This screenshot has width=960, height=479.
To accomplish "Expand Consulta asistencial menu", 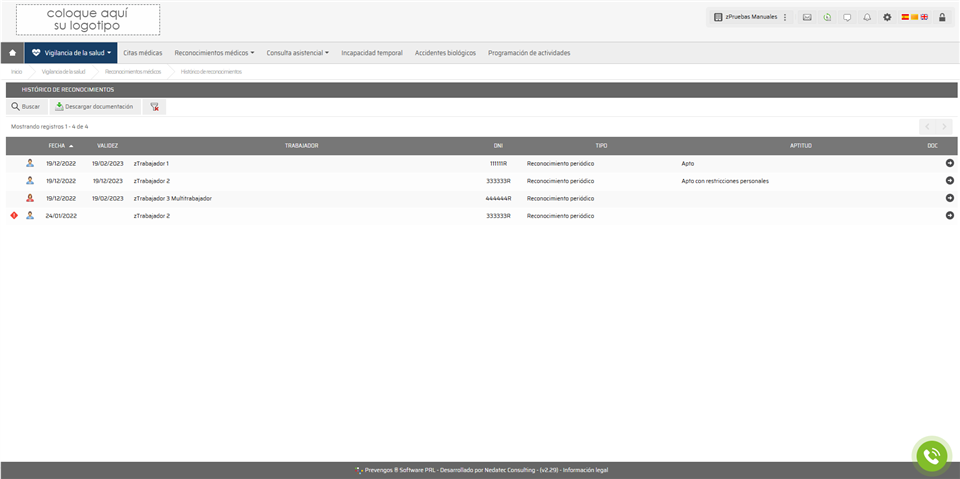I will coord(297,53).
